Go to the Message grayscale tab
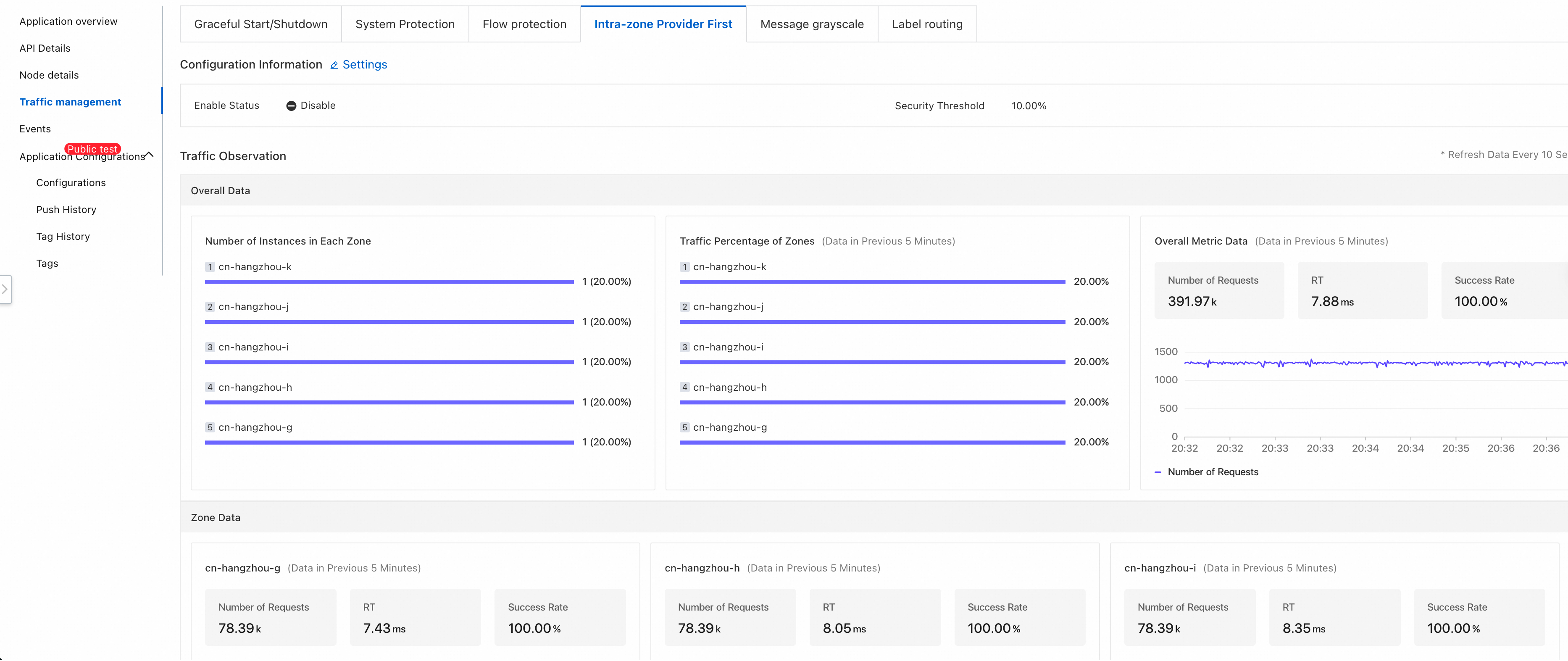 [811, 24]
